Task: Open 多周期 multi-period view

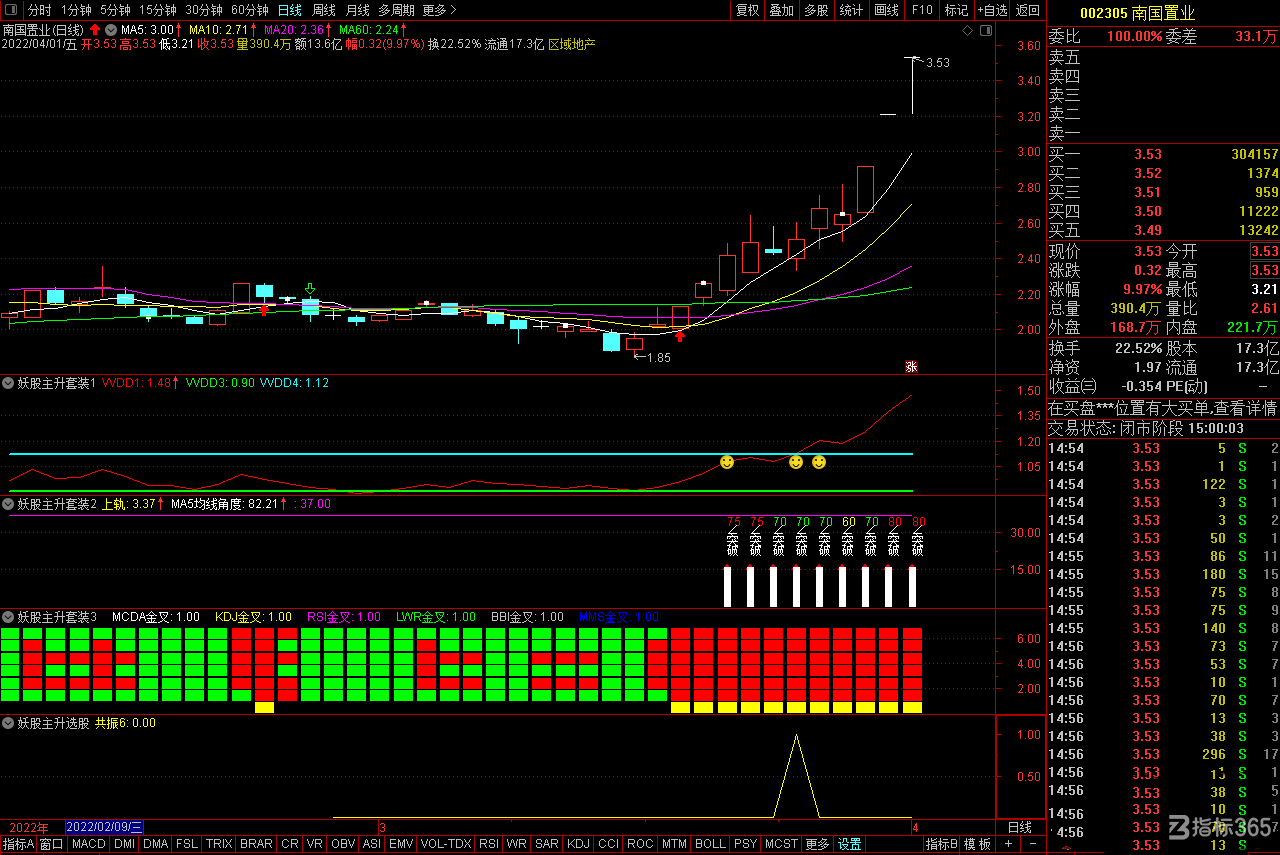Action: (396, 10)
